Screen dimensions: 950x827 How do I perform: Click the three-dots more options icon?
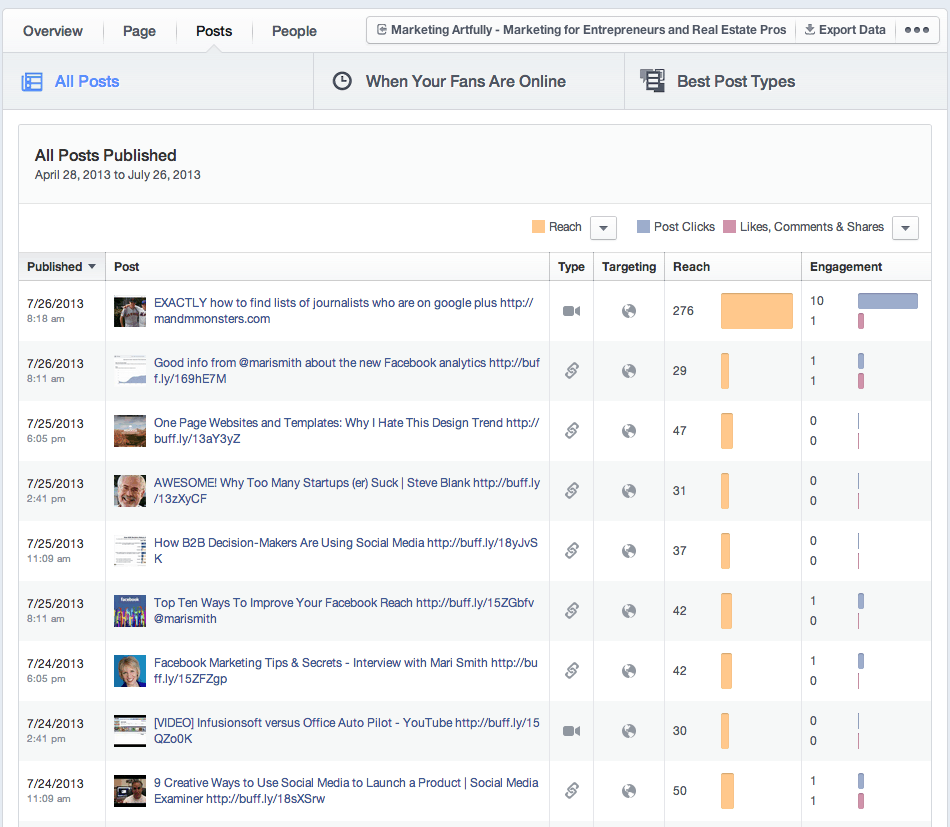tap(917, 30)
